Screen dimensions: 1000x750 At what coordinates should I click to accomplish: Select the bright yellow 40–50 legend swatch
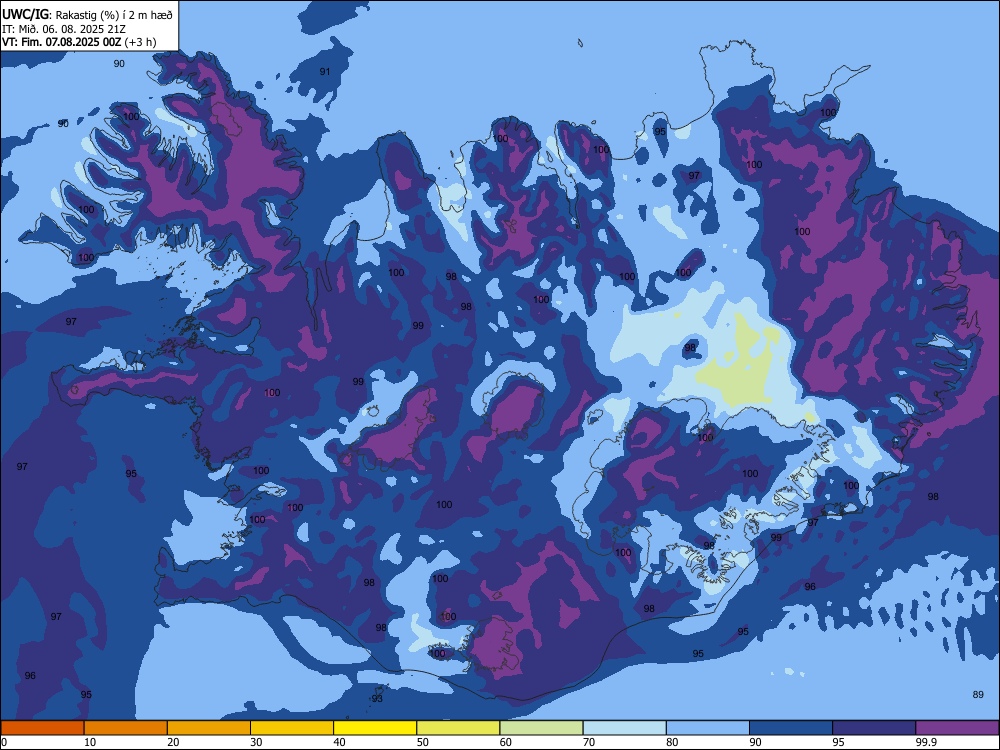click(x=375, y=728)
